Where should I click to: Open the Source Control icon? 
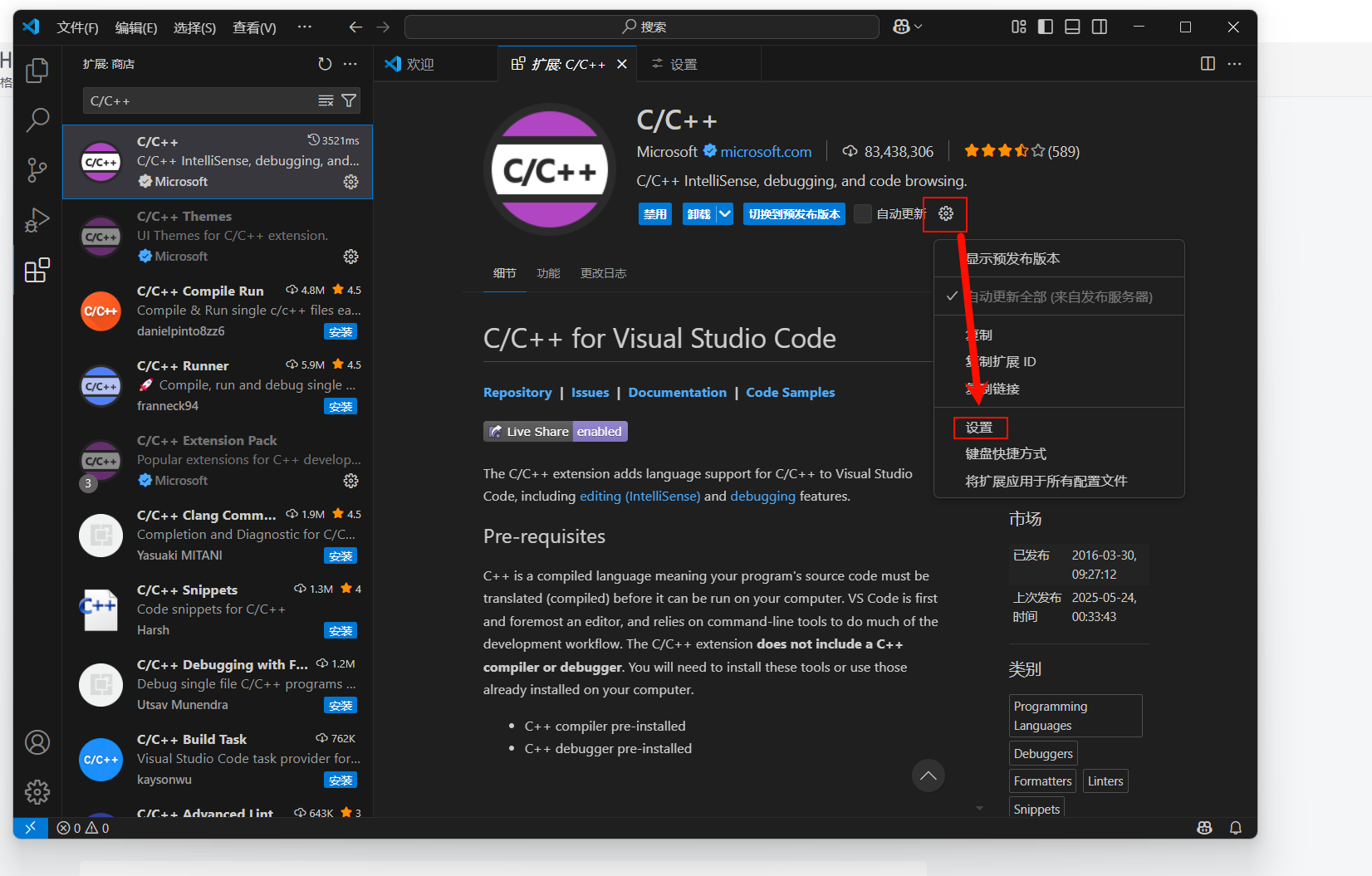coord(37,170)
